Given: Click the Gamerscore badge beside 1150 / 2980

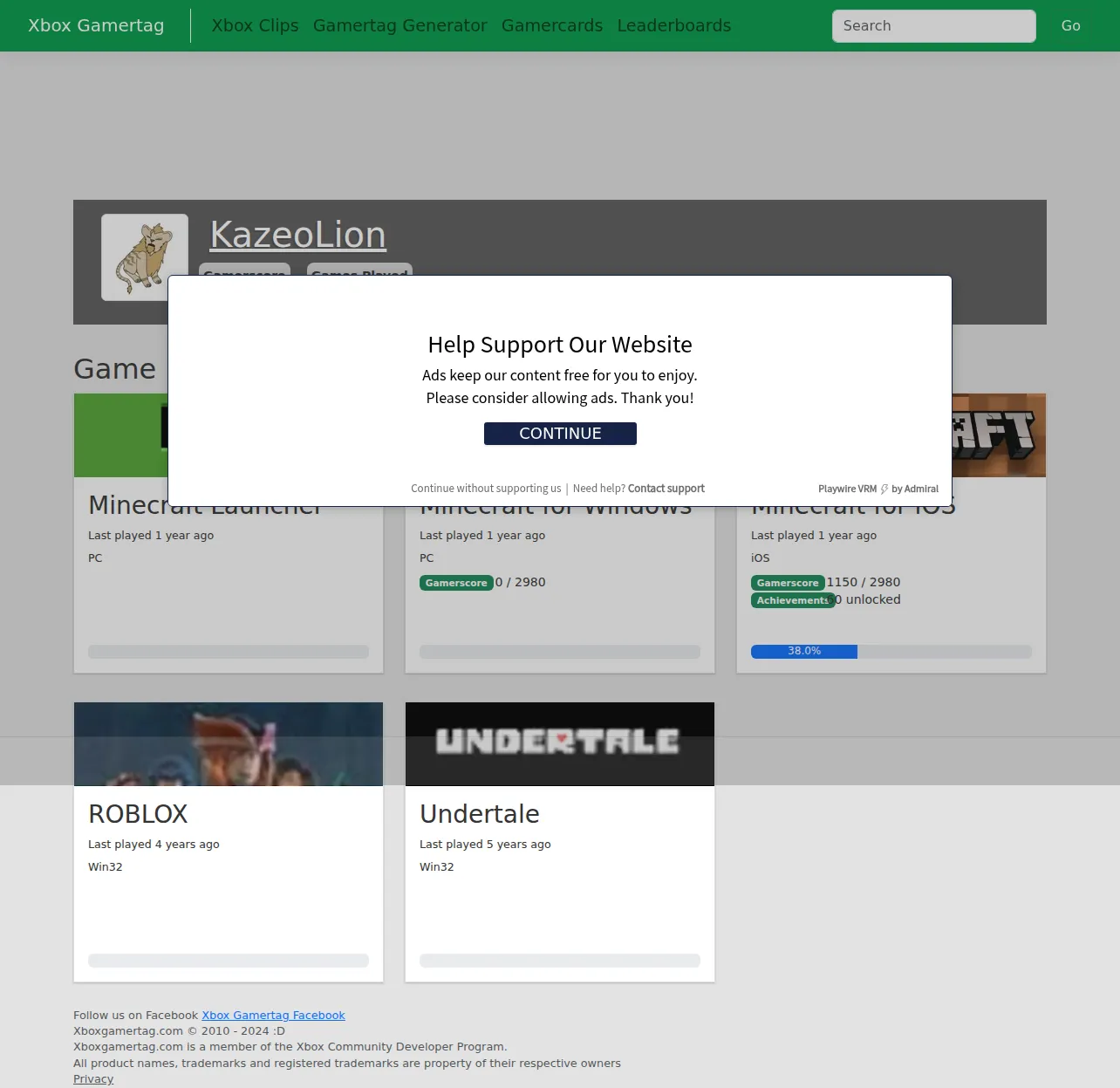Looking at the screenshot, I should point(788,583).
